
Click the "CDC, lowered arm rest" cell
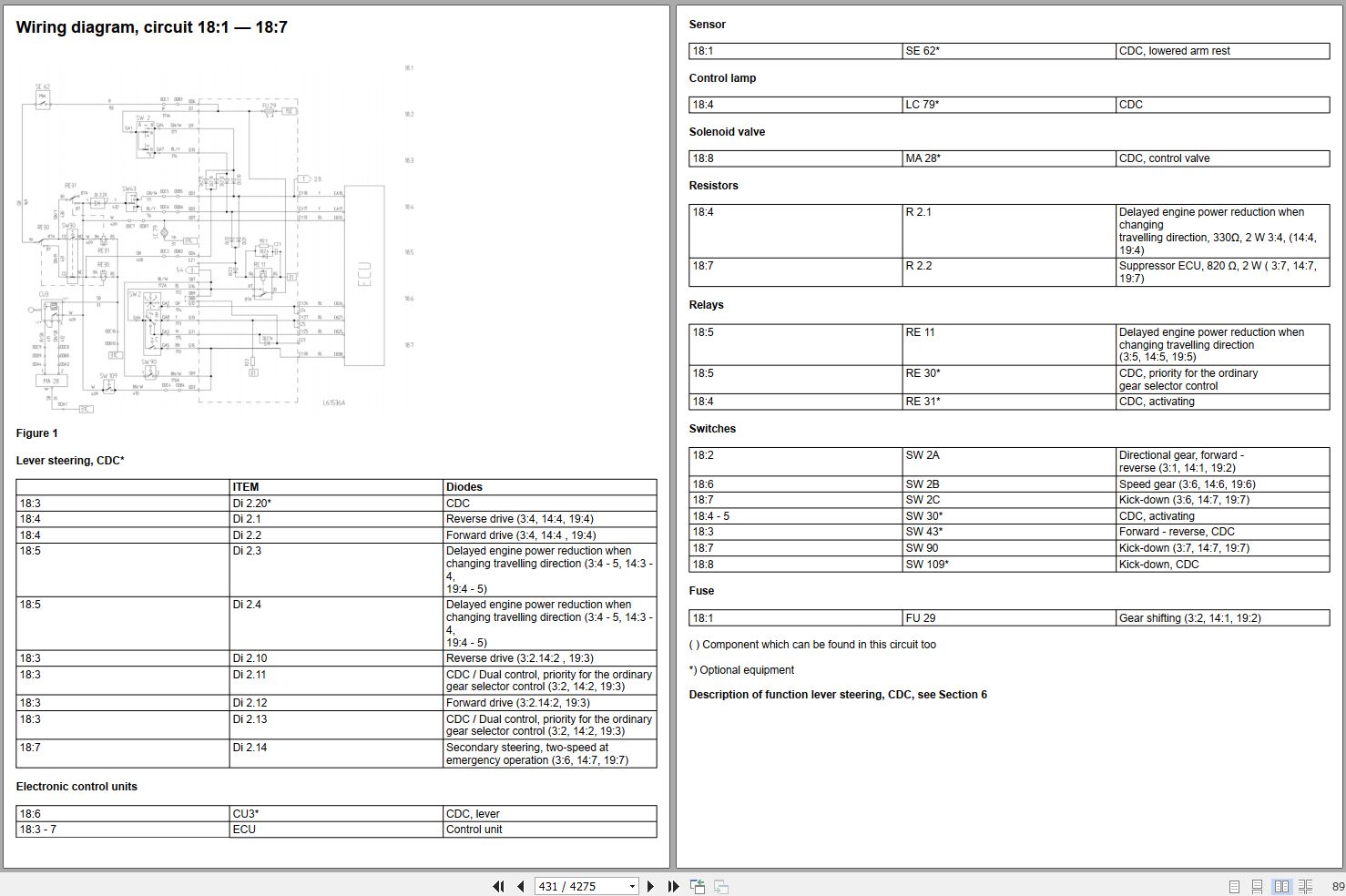[1223, 51]
